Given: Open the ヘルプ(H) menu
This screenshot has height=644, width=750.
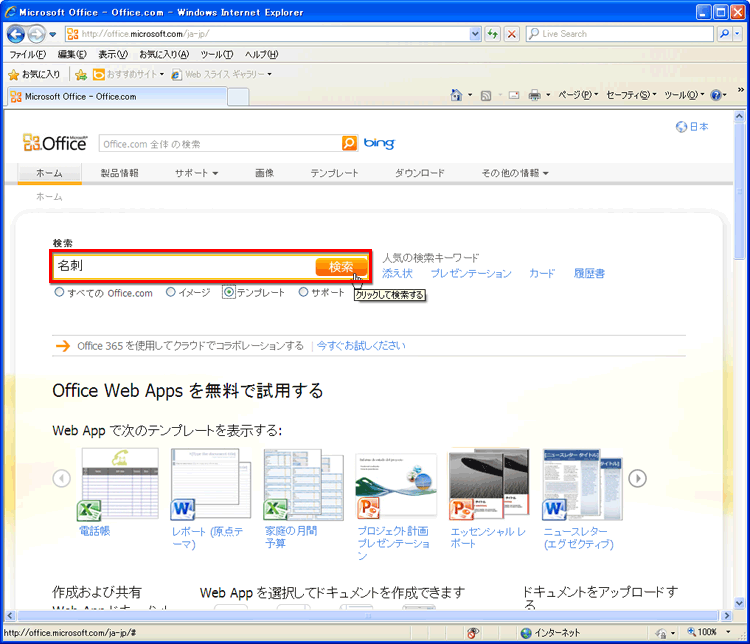Looking at the screenshot, I should [x=262, y=55].
